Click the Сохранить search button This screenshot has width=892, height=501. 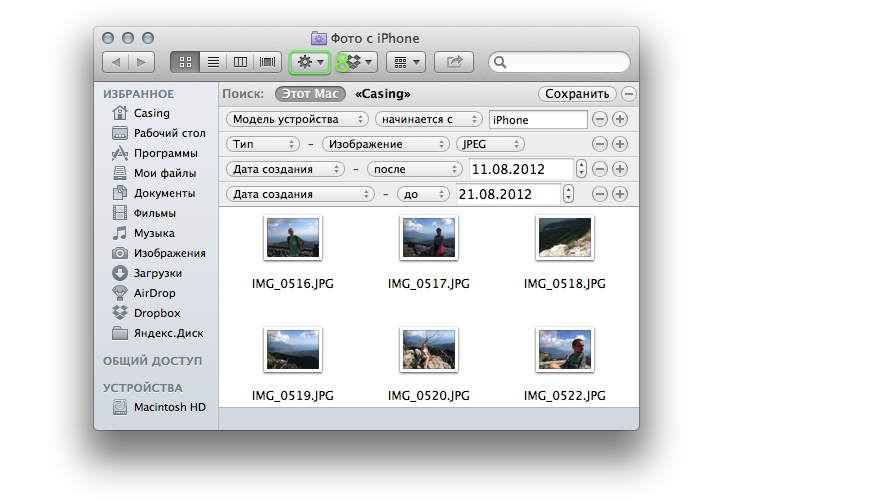point(576,94)
